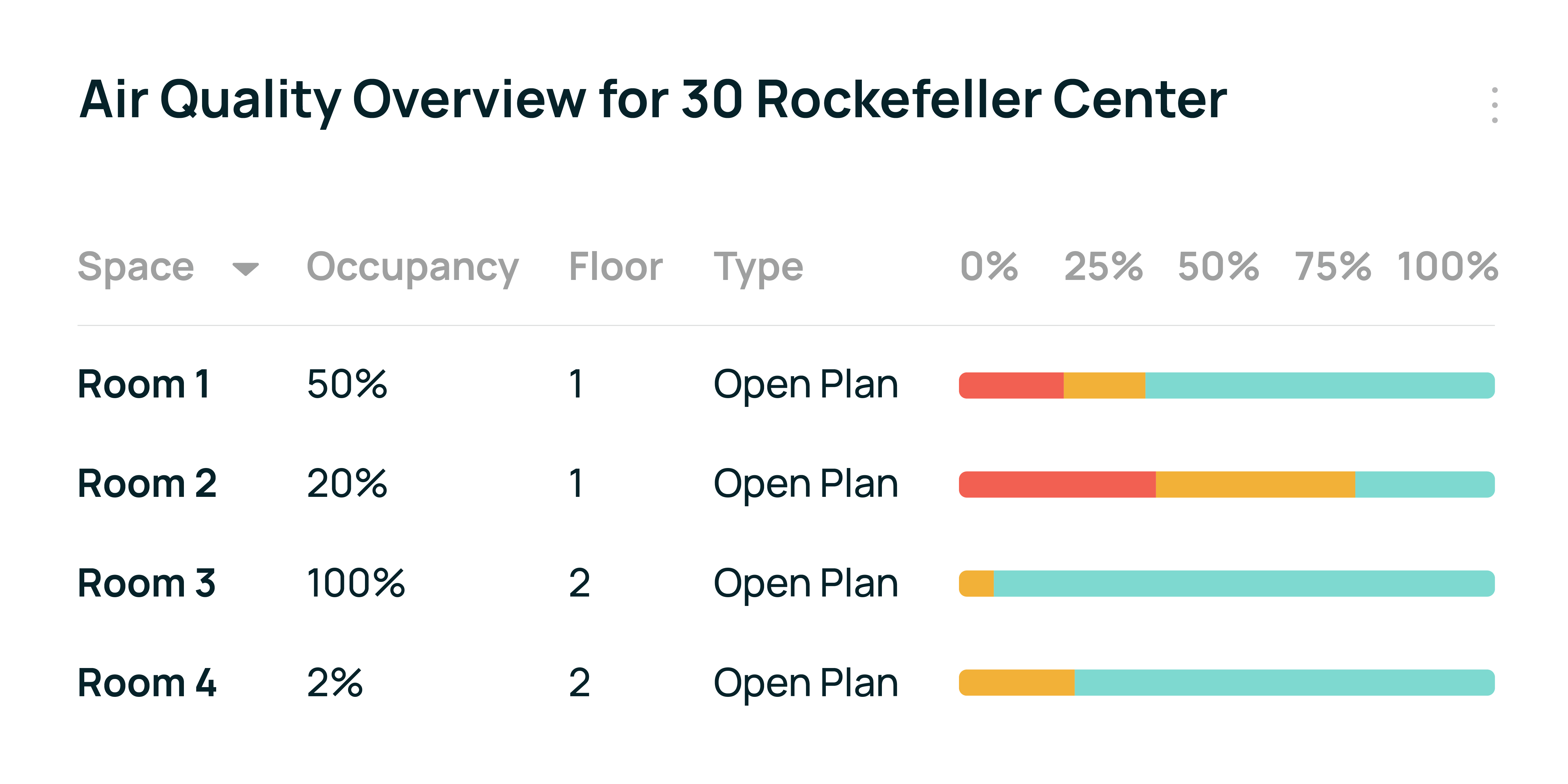
Task: Select the Room 1 row label
Action: [144, 384]
